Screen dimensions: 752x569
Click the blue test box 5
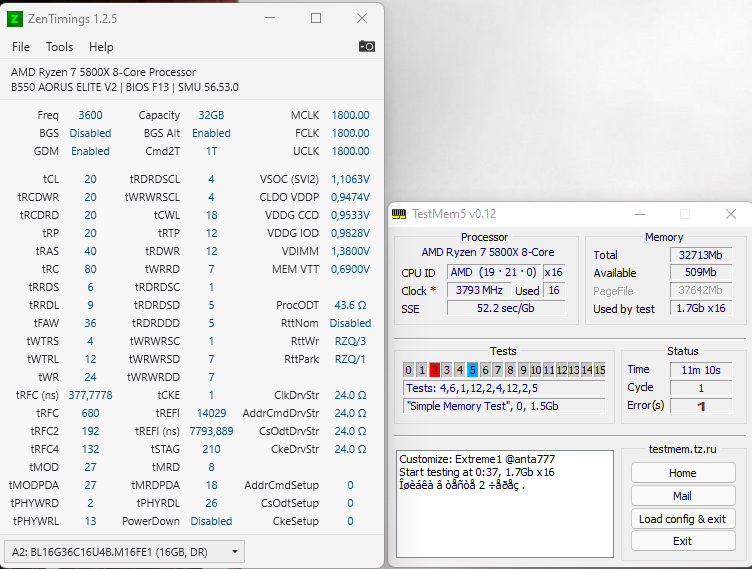click(x=472, y=370)
